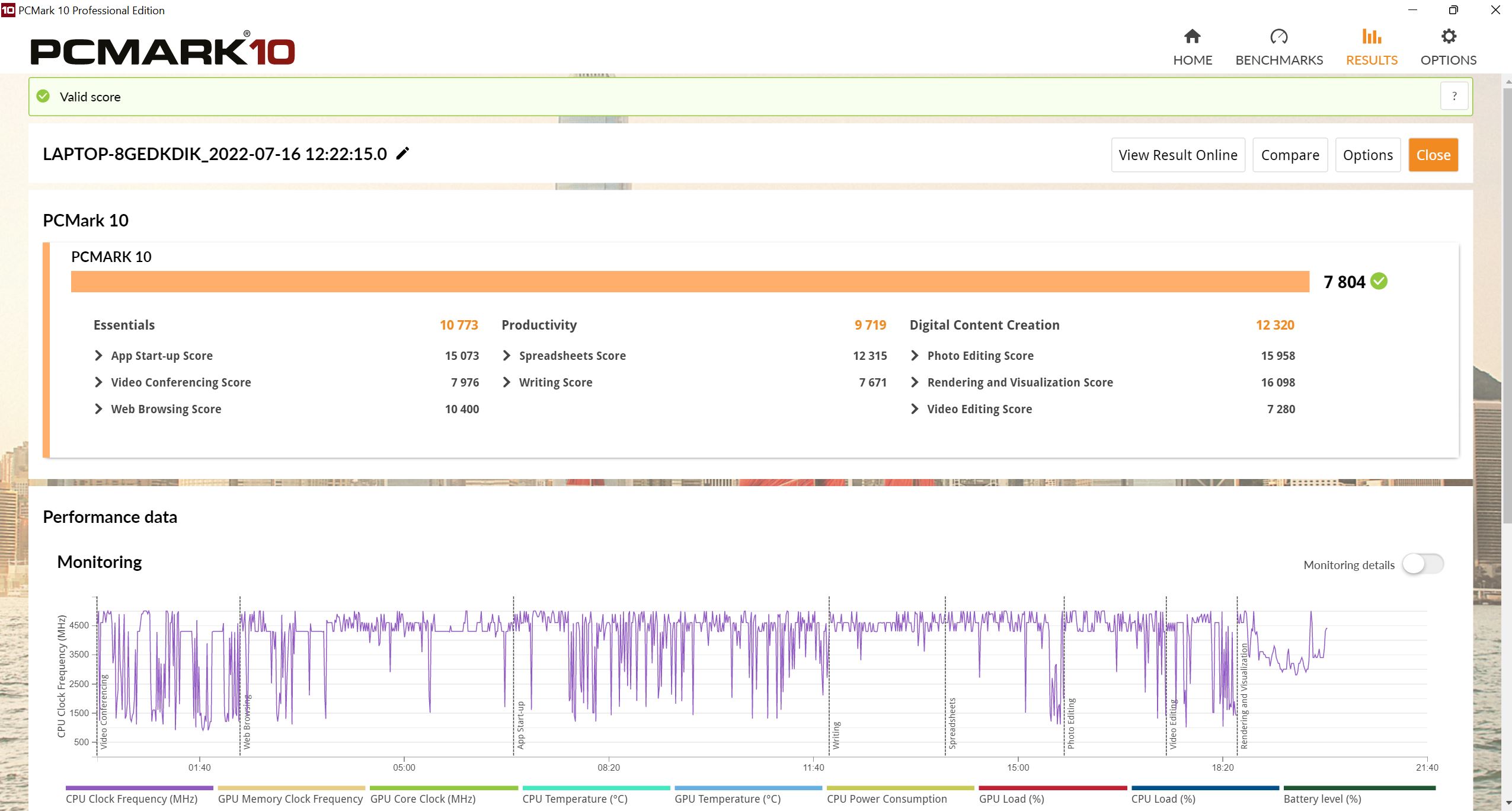
Task: Click the orange PCMark 10 score bar
Action: [x=690, y=282]
